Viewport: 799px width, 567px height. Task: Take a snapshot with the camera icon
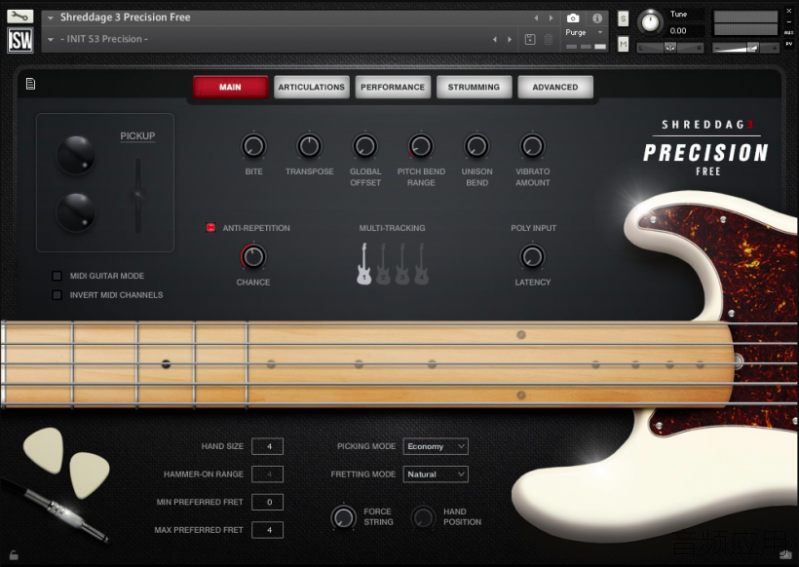click(573, 18)
